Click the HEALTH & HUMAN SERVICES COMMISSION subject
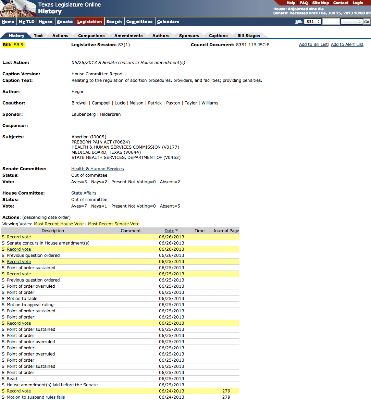The width and height of the screenshot is (371, 400). point(126,147)
